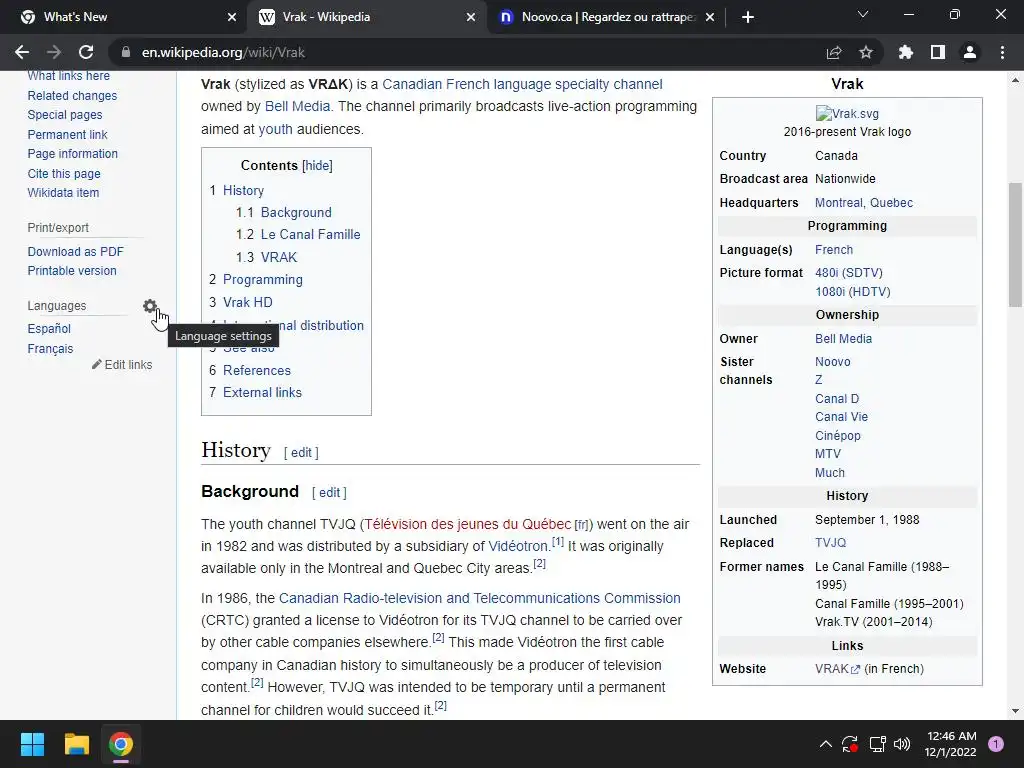Click the browser back arrow
Image resolution: width=1024 pixels, height=768 pixels.
[22, 52]
